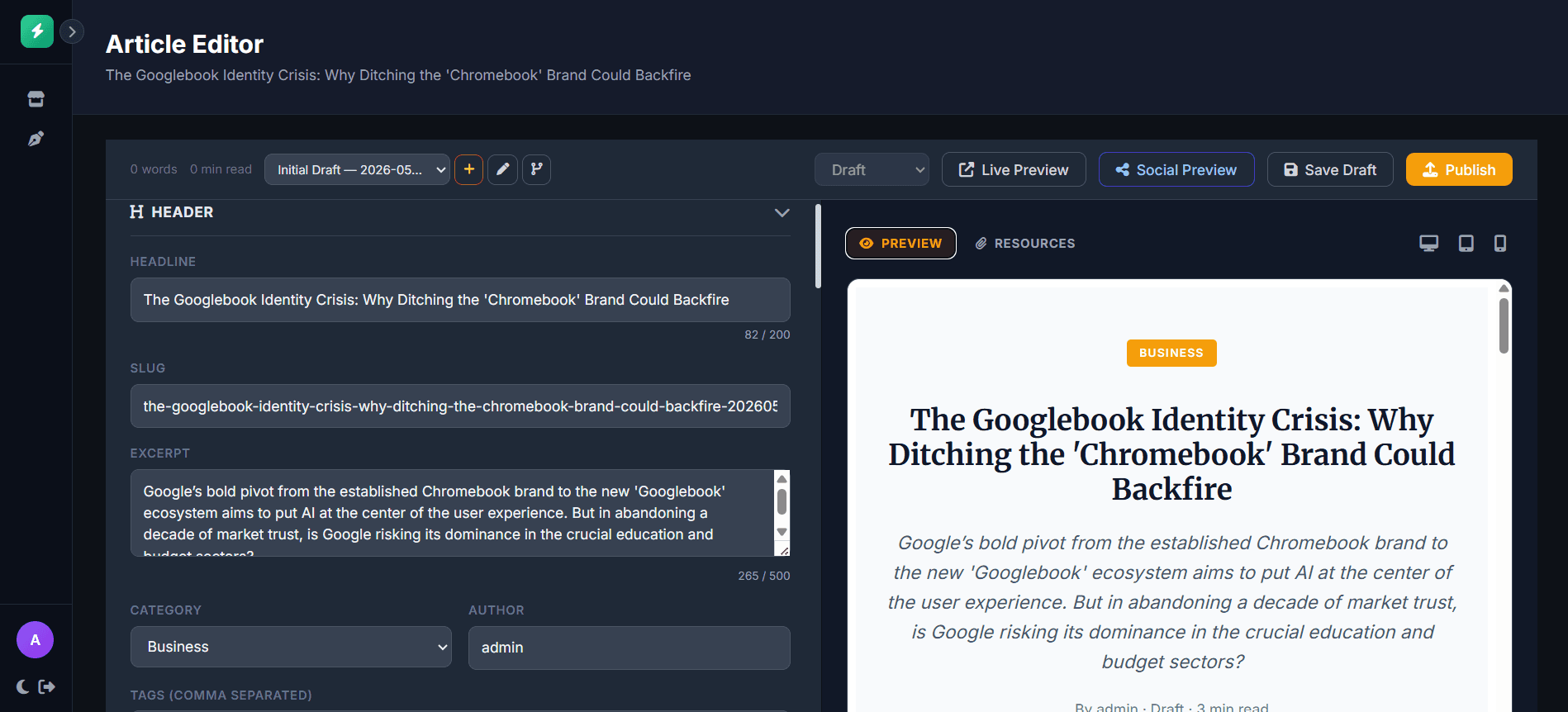Select desktop preview device icon
The image size is (1568, 712).
[1428, 244]
